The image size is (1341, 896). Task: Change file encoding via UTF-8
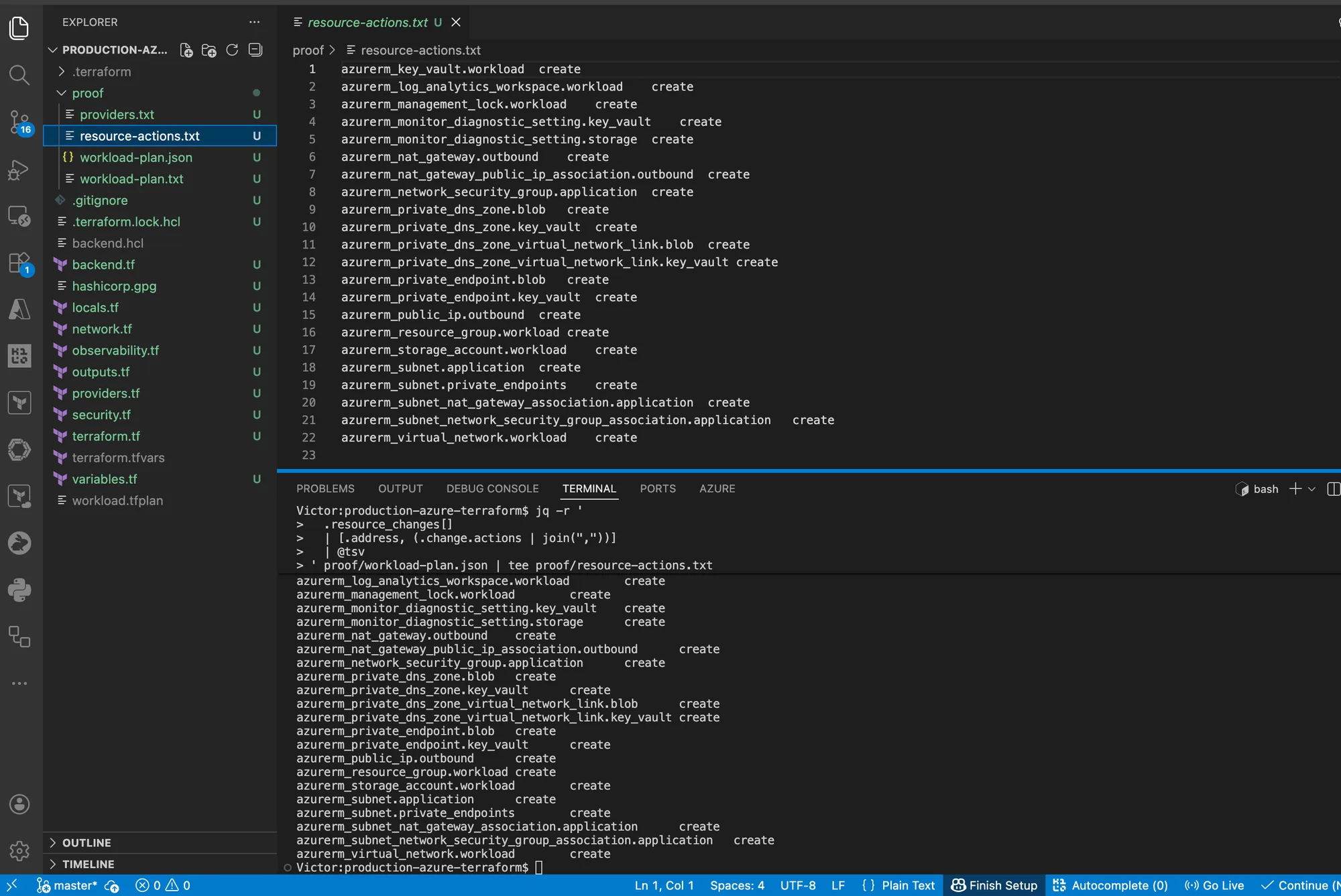(x=798, y=885)
